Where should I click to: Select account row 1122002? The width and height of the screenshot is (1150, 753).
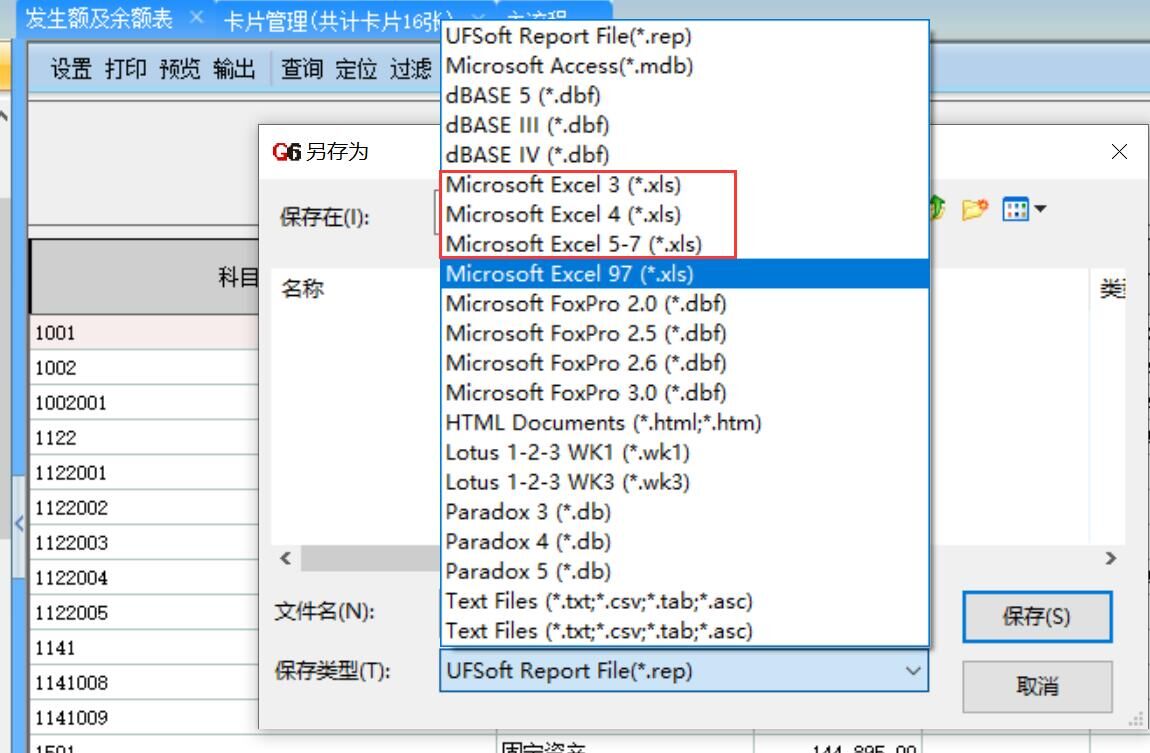(x=144, y=508)
